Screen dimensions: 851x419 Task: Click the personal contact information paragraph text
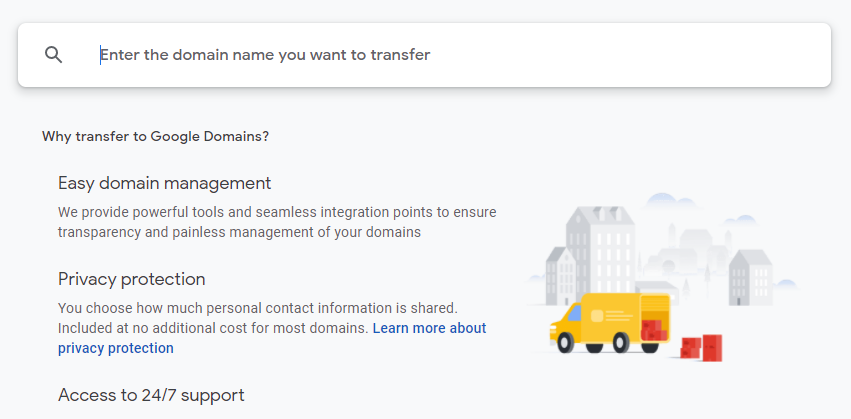[x=257, y=308]
